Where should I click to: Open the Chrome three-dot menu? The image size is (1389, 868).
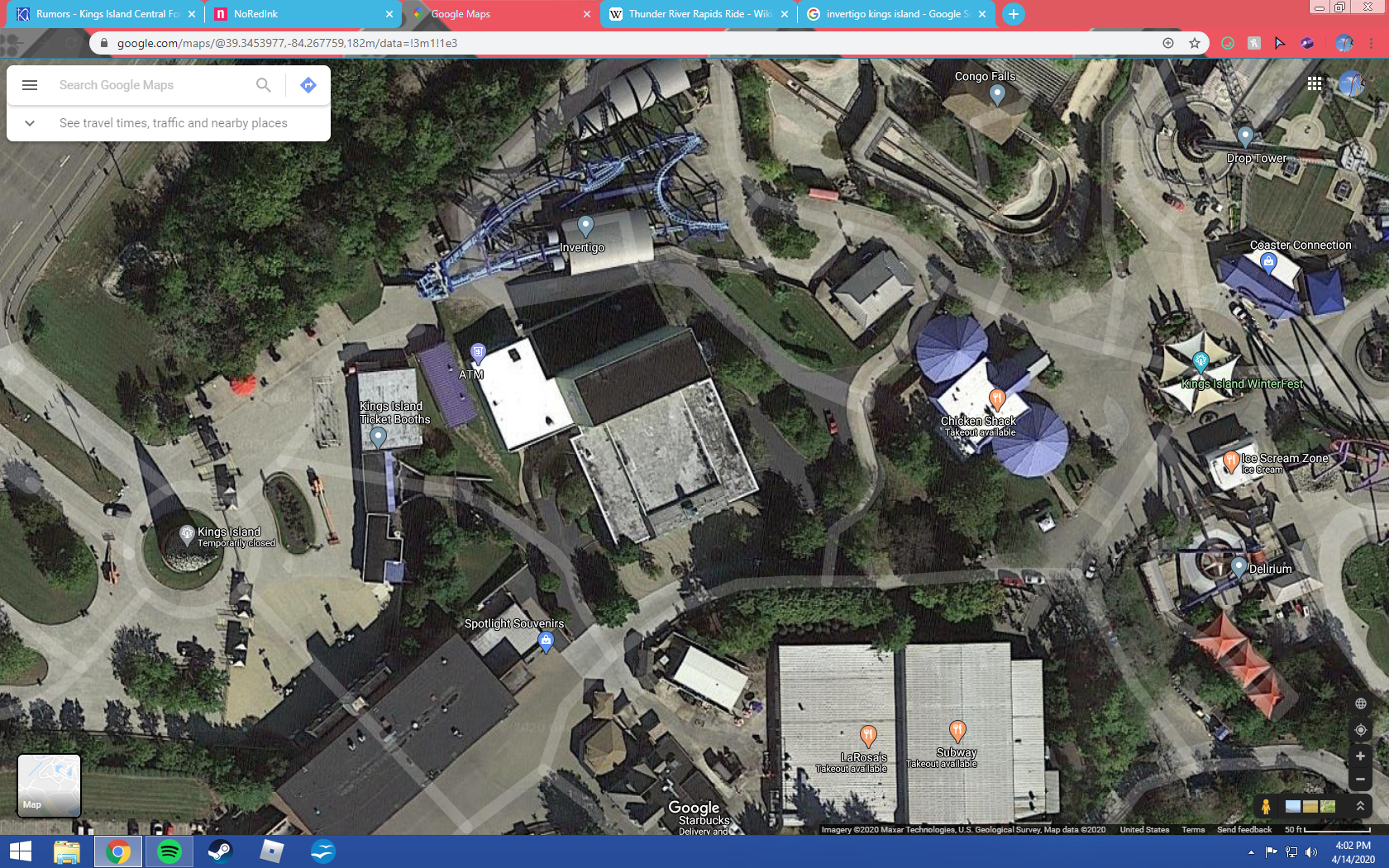pos(1372,43)
